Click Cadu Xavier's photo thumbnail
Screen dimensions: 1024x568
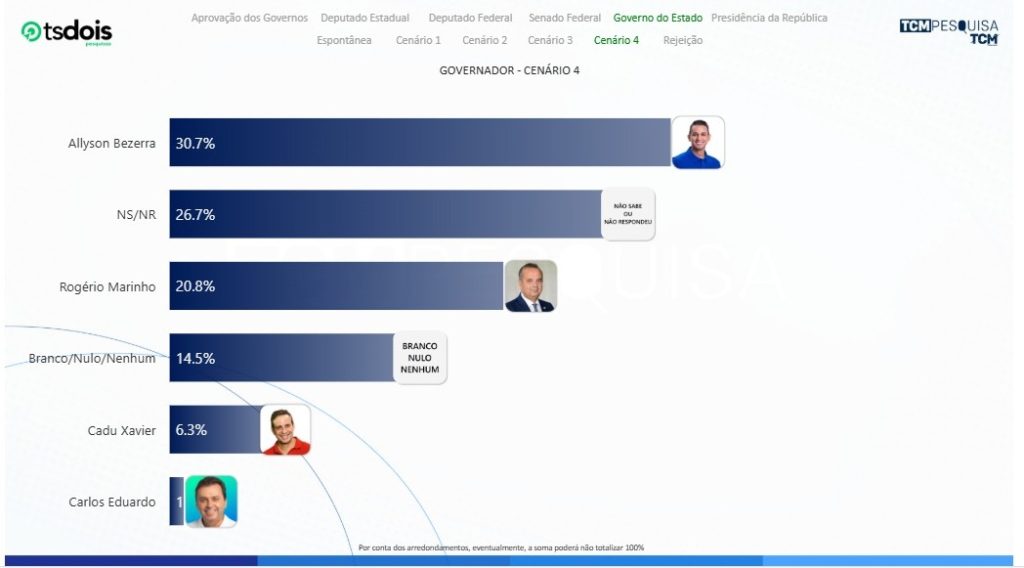point(285,430)
